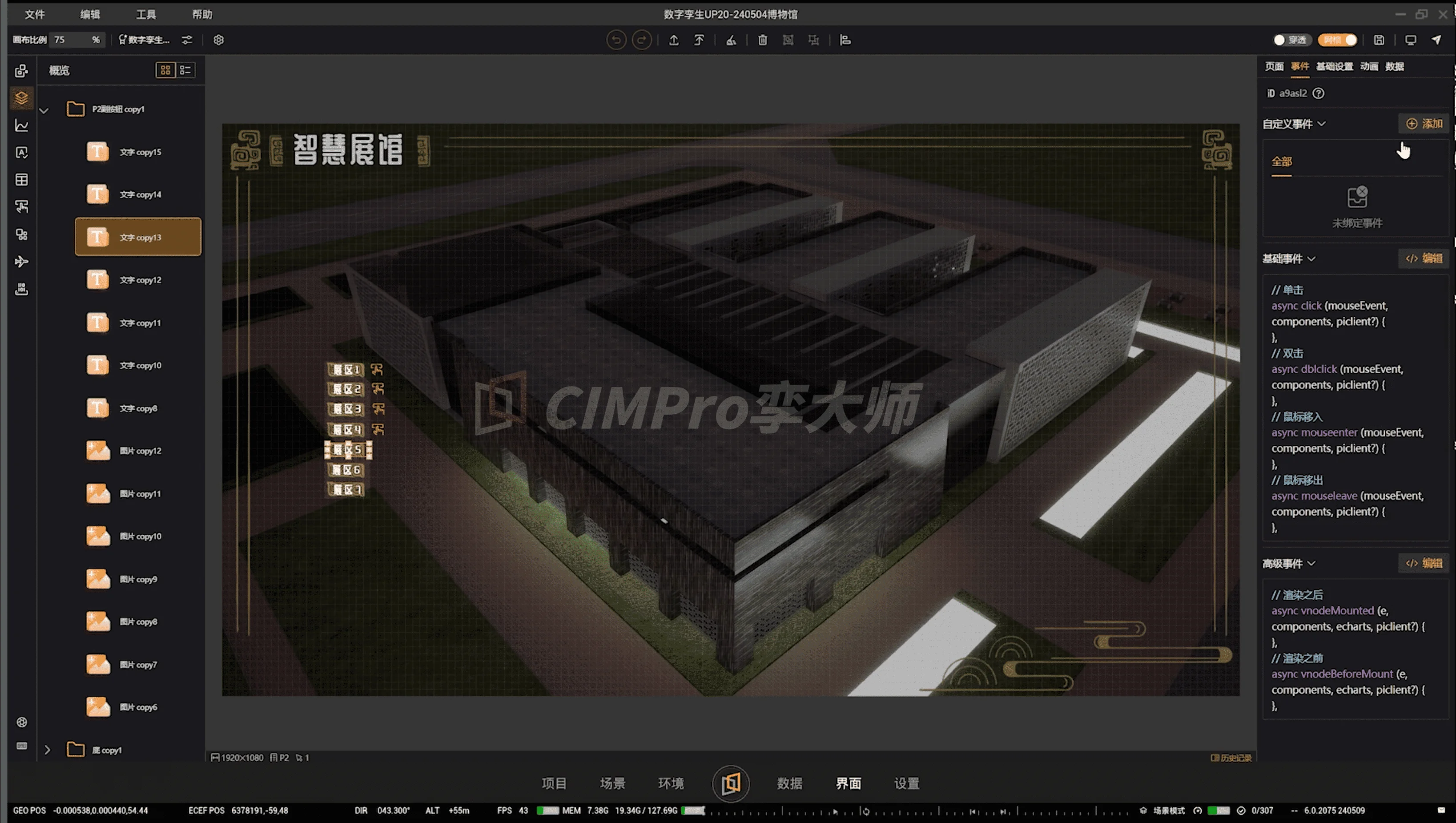This screenshot has height=823, width=1456.
Task: Open the chart components sidebar icon
Action: (21, 125)
